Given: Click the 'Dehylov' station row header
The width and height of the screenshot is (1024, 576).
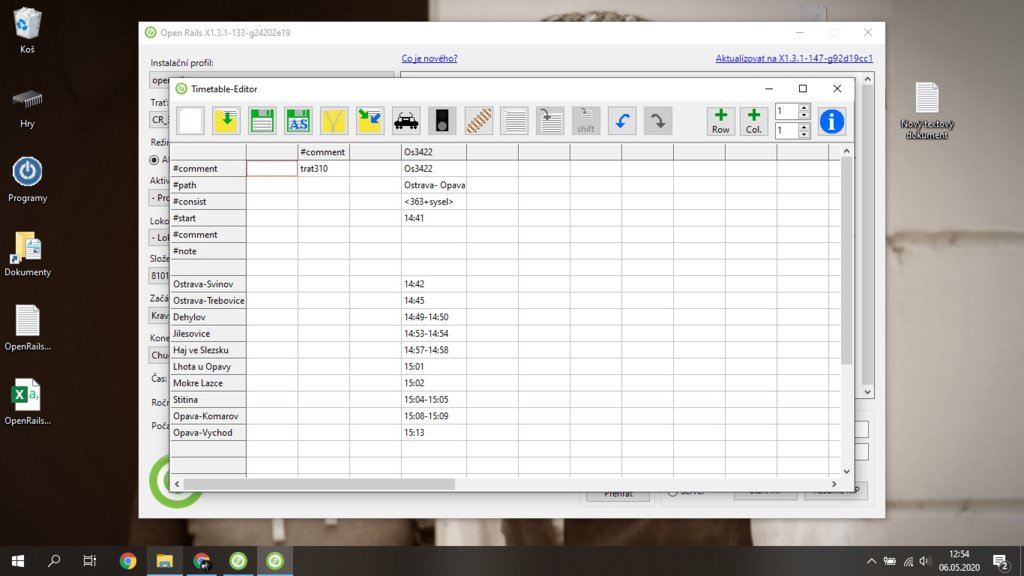Looking at the screenshot, I should (x=208, y=317).
